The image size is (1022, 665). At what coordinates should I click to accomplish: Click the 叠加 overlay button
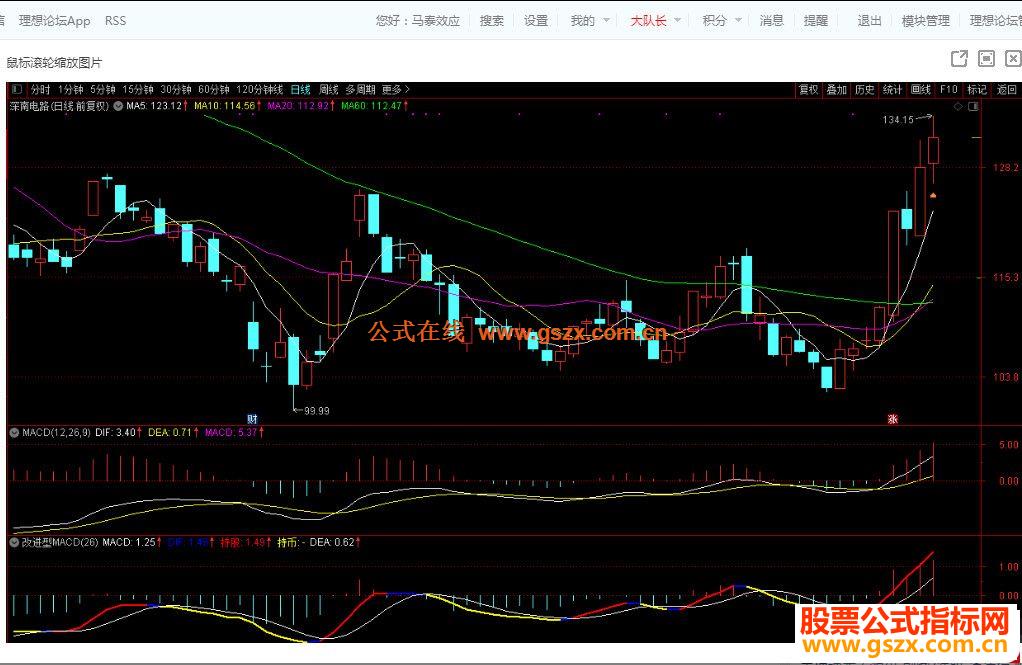836,89
